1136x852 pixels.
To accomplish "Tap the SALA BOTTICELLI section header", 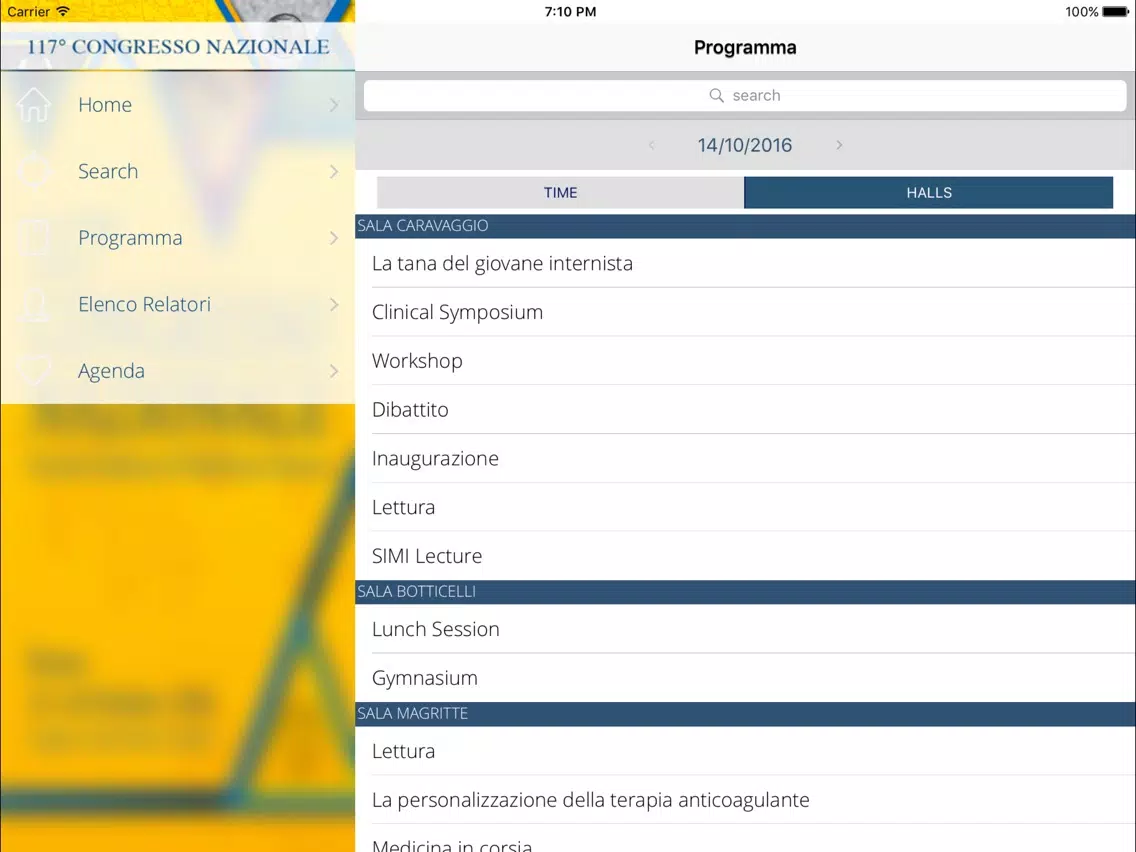I will coord(746,592).
